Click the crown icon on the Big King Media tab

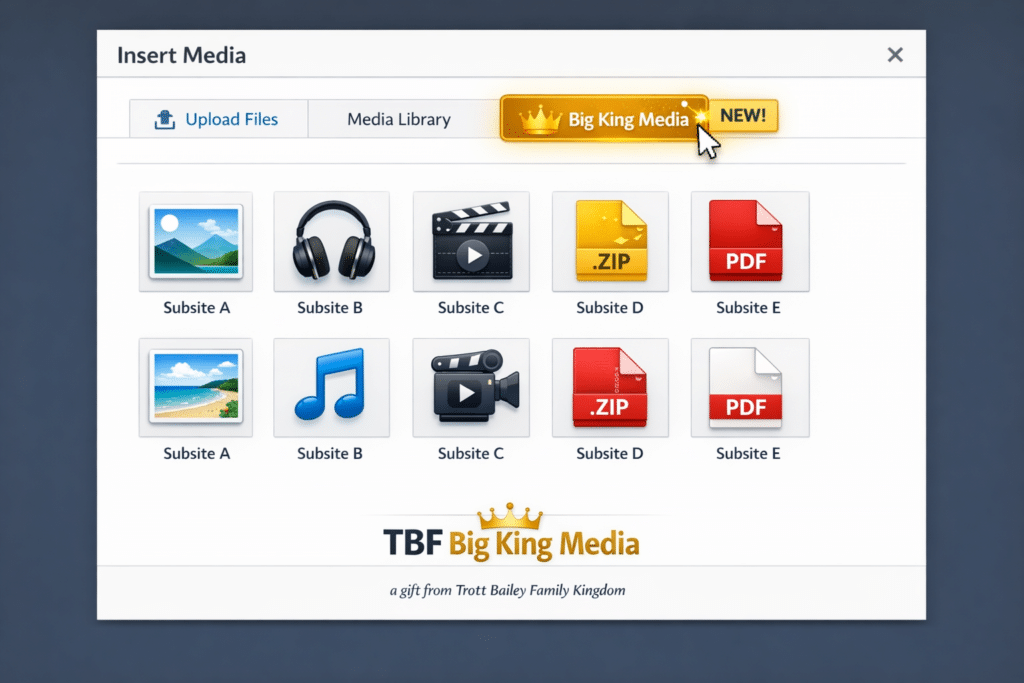tap(540, 119)
